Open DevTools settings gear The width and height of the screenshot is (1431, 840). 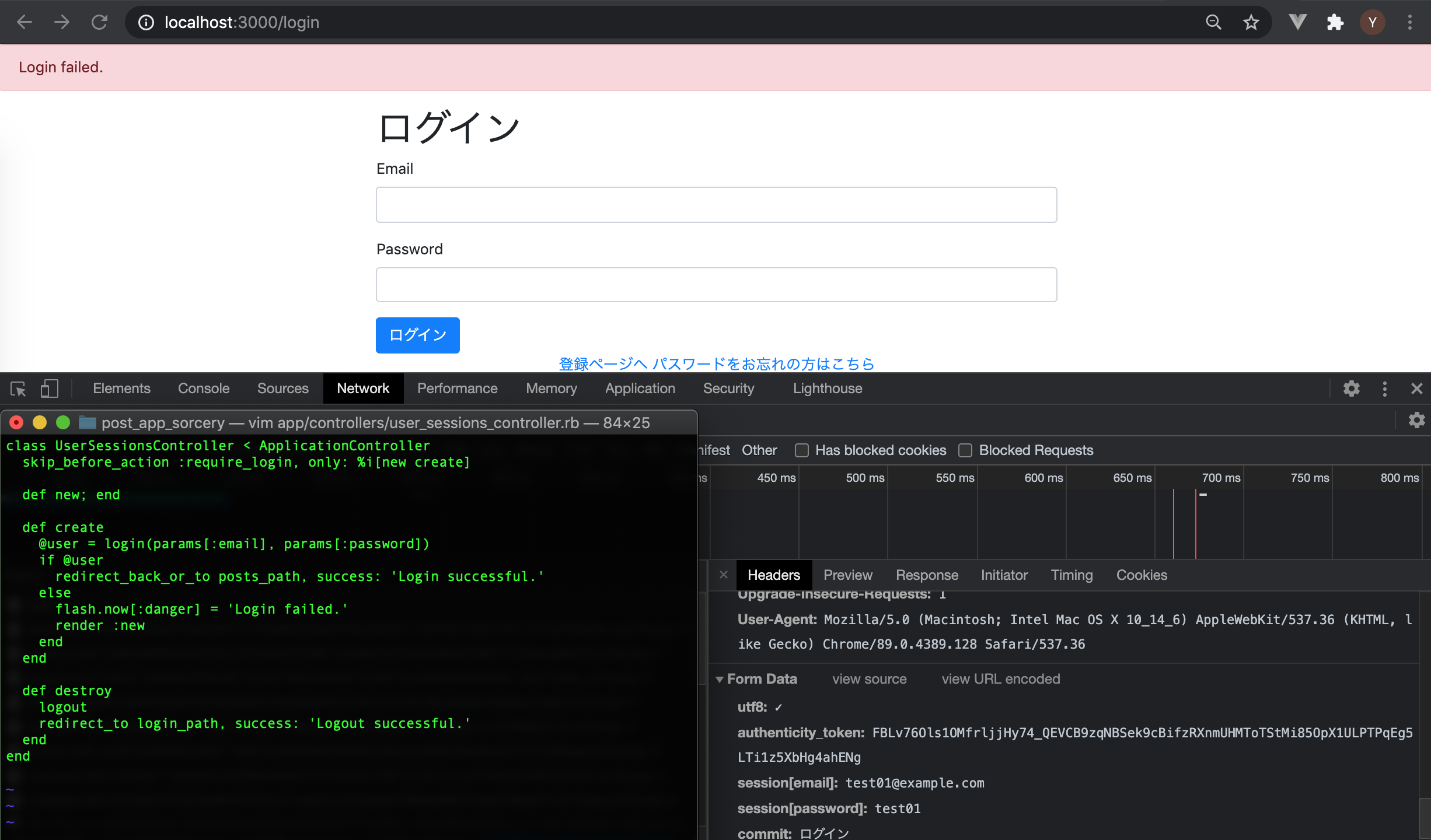(x=1351, y=388)
